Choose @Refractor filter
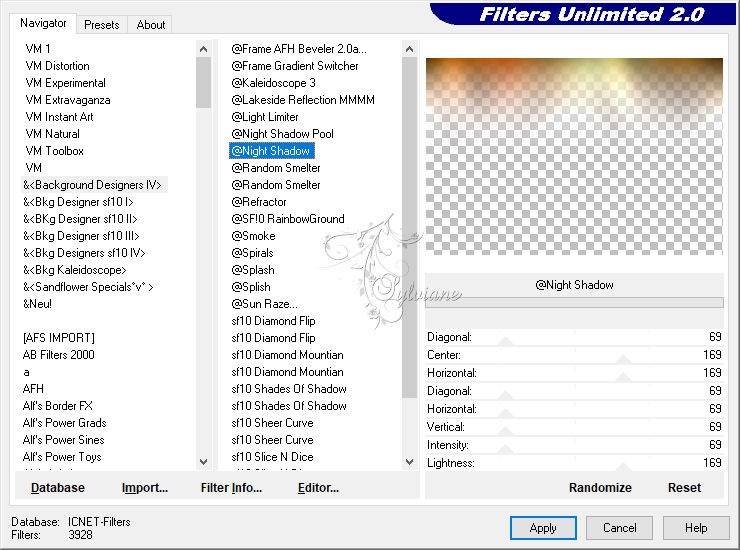The width and height of the screenshot is (740, 550). 259,202
